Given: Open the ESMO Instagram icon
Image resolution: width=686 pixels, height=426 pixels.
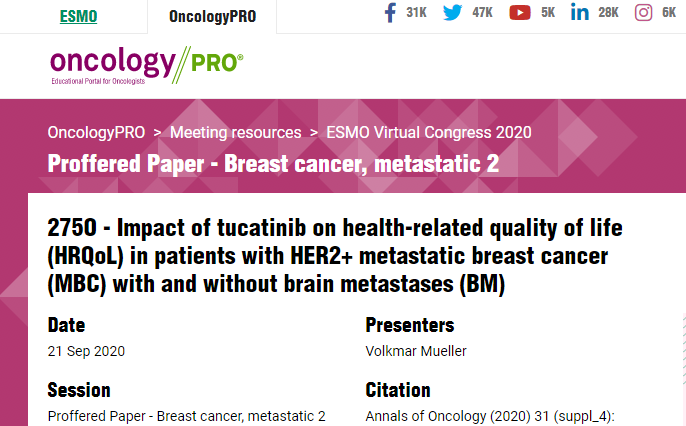Looking at the screenshot, I should (x=643, y=13).
